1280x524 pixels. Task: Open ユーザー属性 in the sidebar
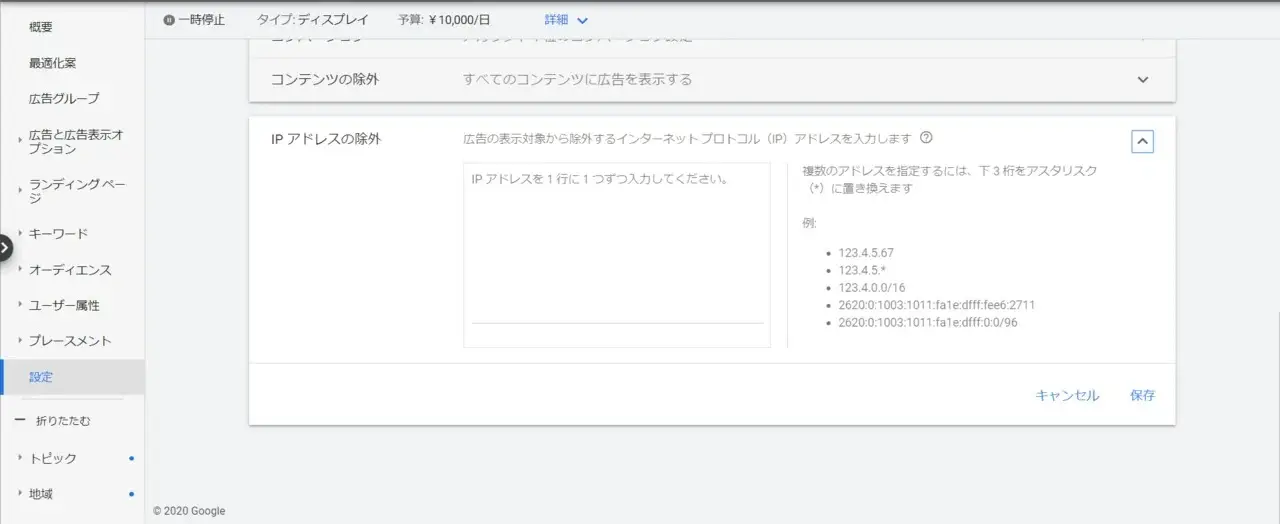(x=64, y=305)
